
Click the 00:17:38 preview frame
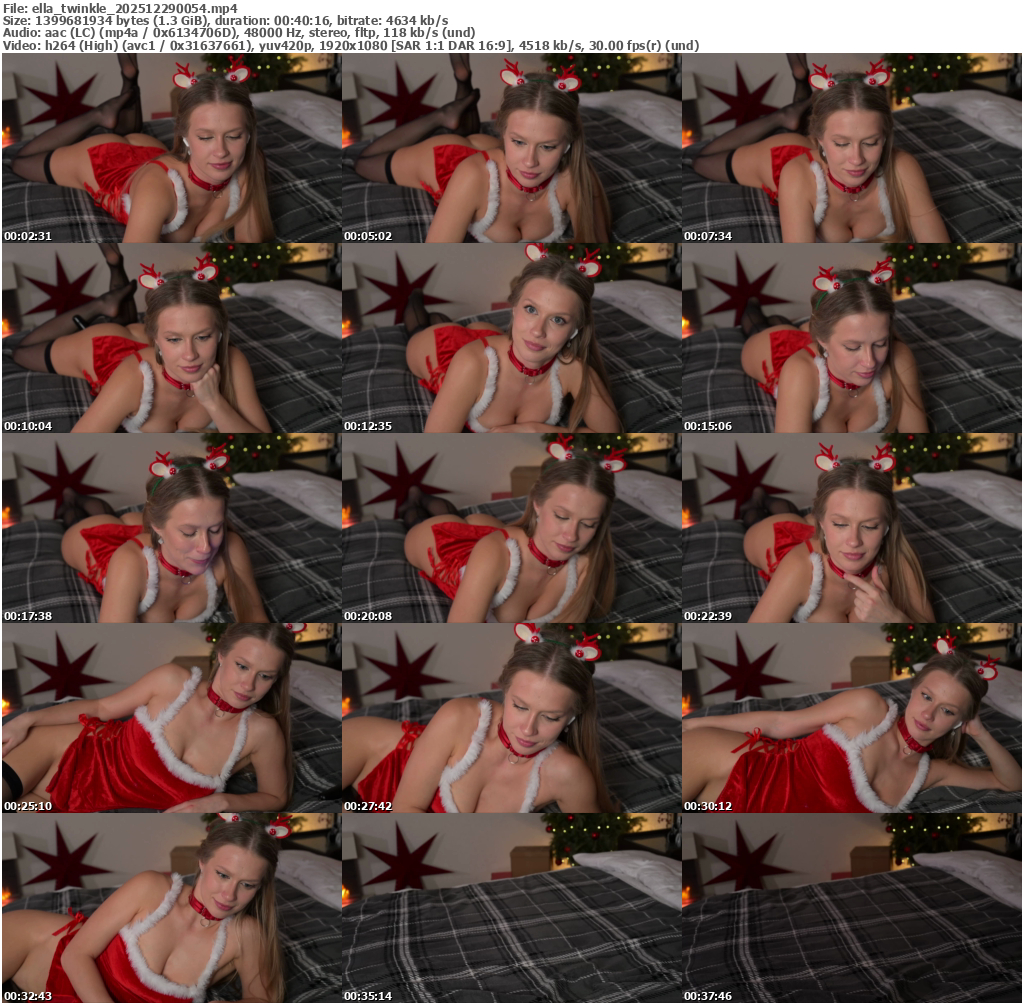171,528
